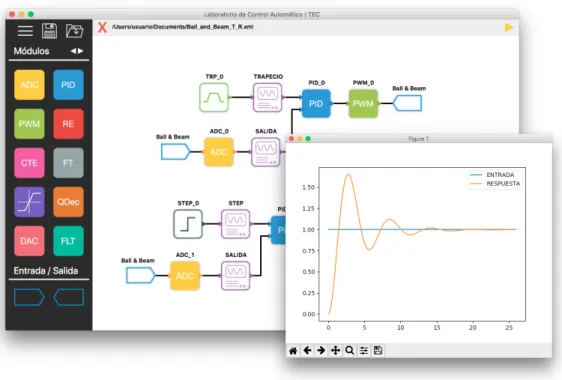Click the zoom magnifier in figure toolbar
The image size is (562, 380).
click(349, 350)
